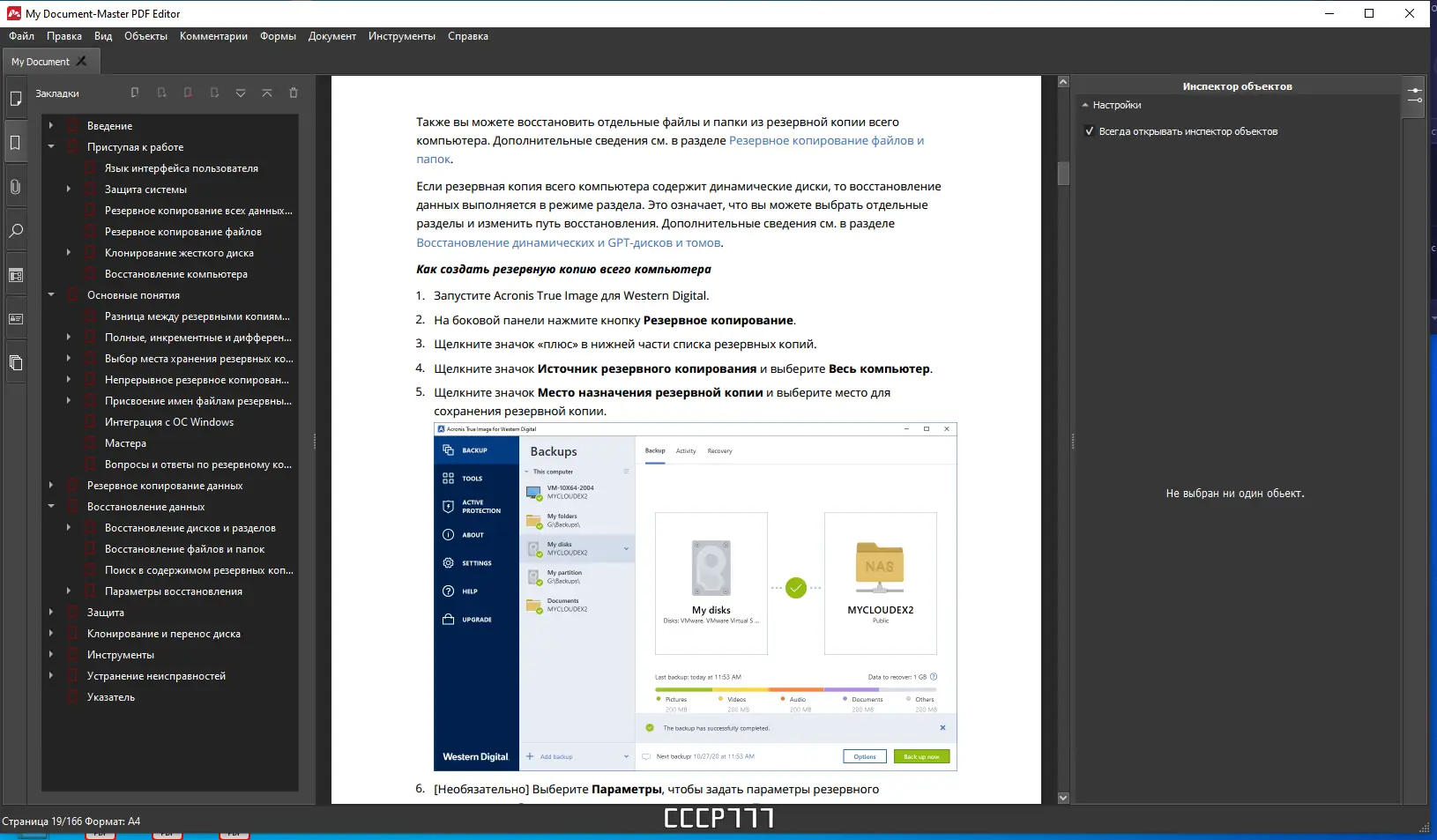Click the bookmark icon beside Защита

73,613
